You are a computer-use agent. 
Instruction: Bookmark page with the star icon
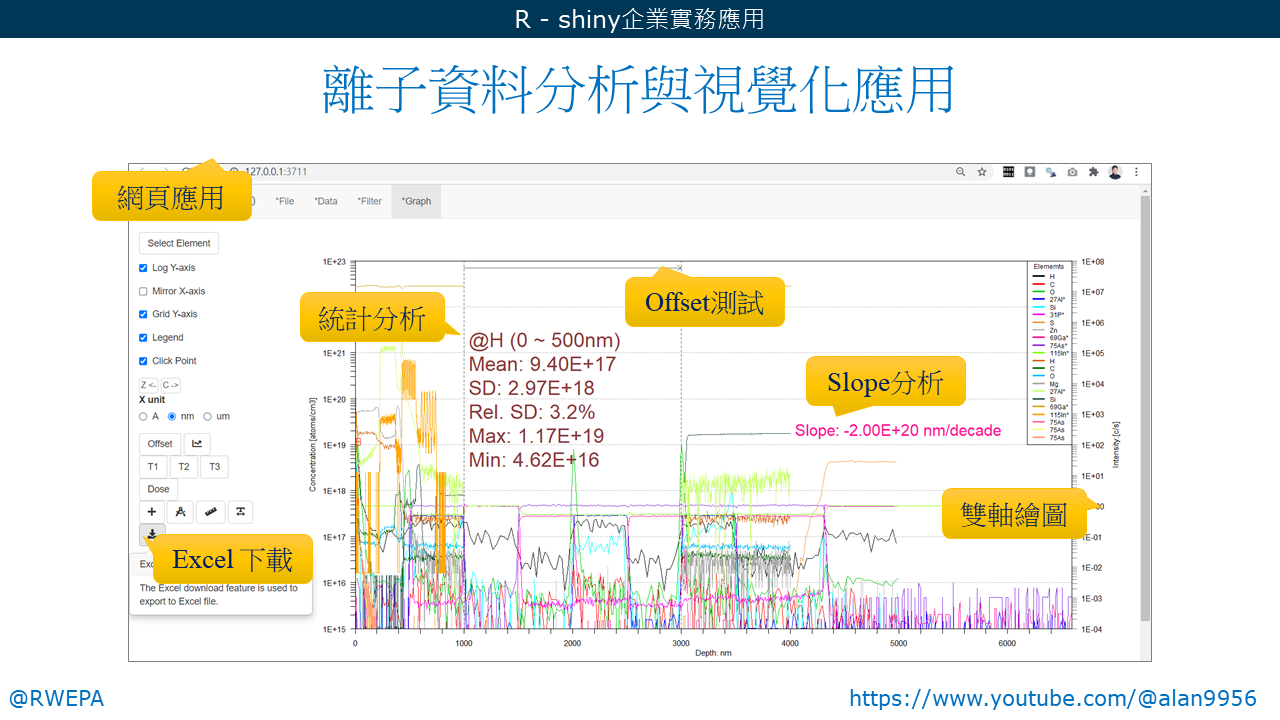click(x=982, y=172)
